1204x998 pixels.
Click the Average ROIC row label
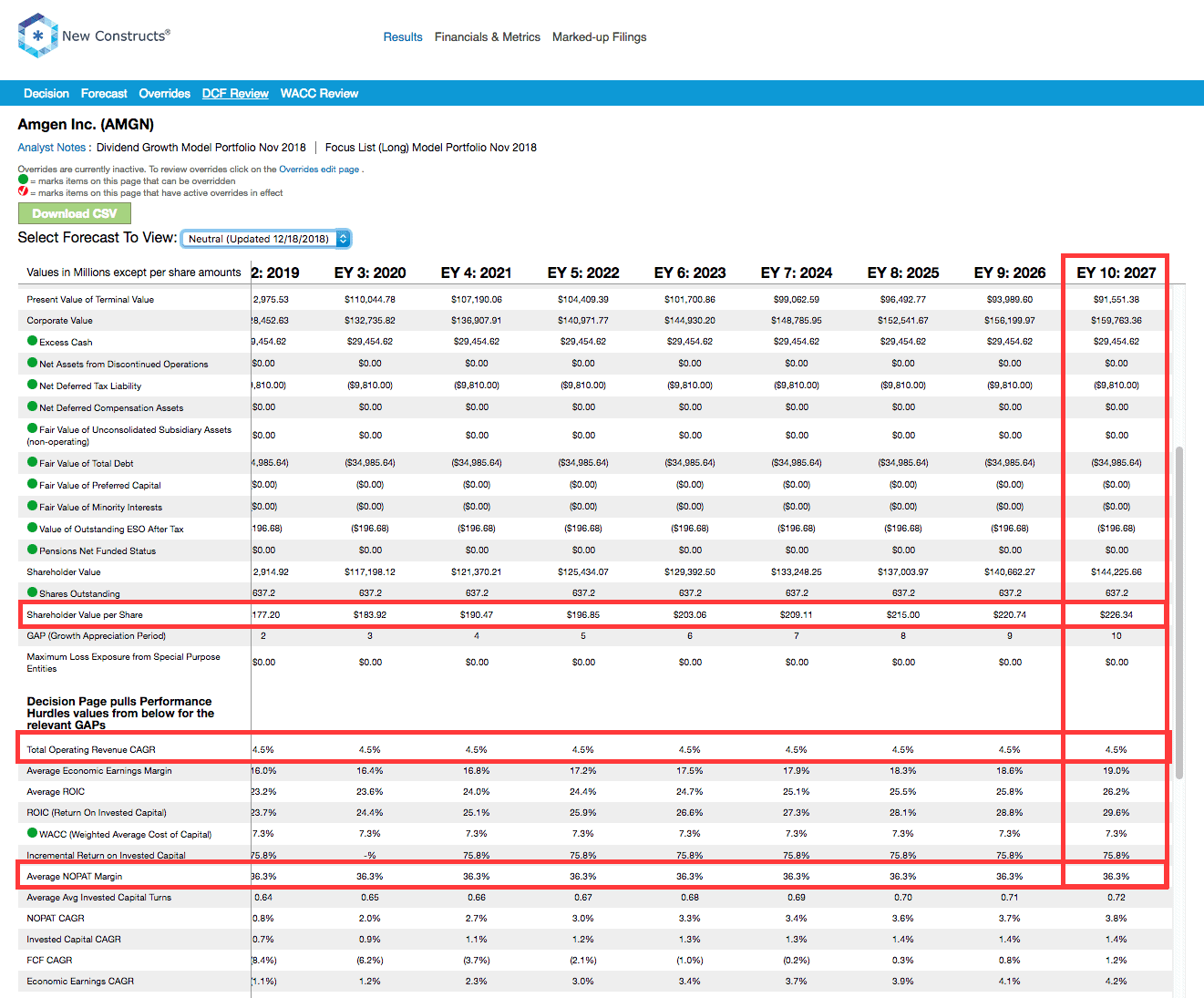point(56,792)
